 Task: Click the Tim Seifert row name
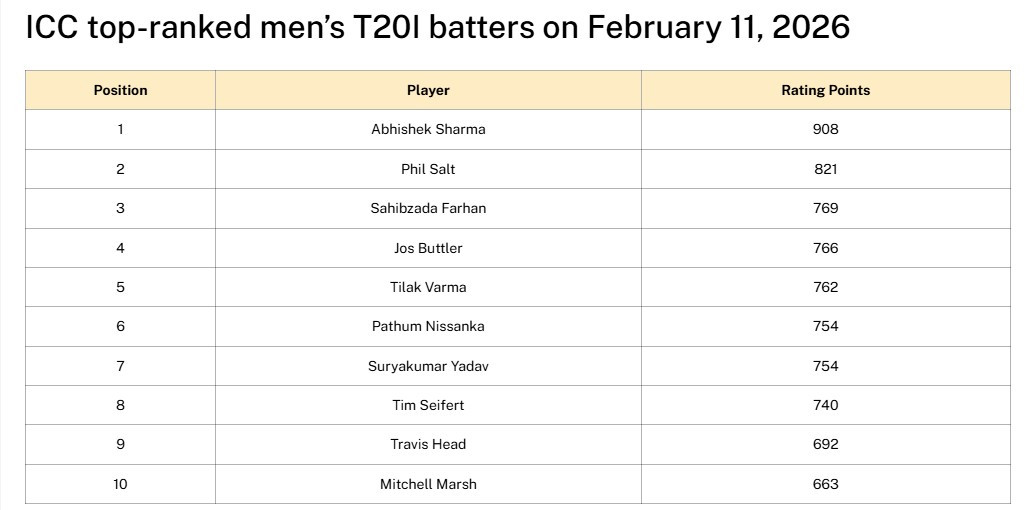coord(428,405)
